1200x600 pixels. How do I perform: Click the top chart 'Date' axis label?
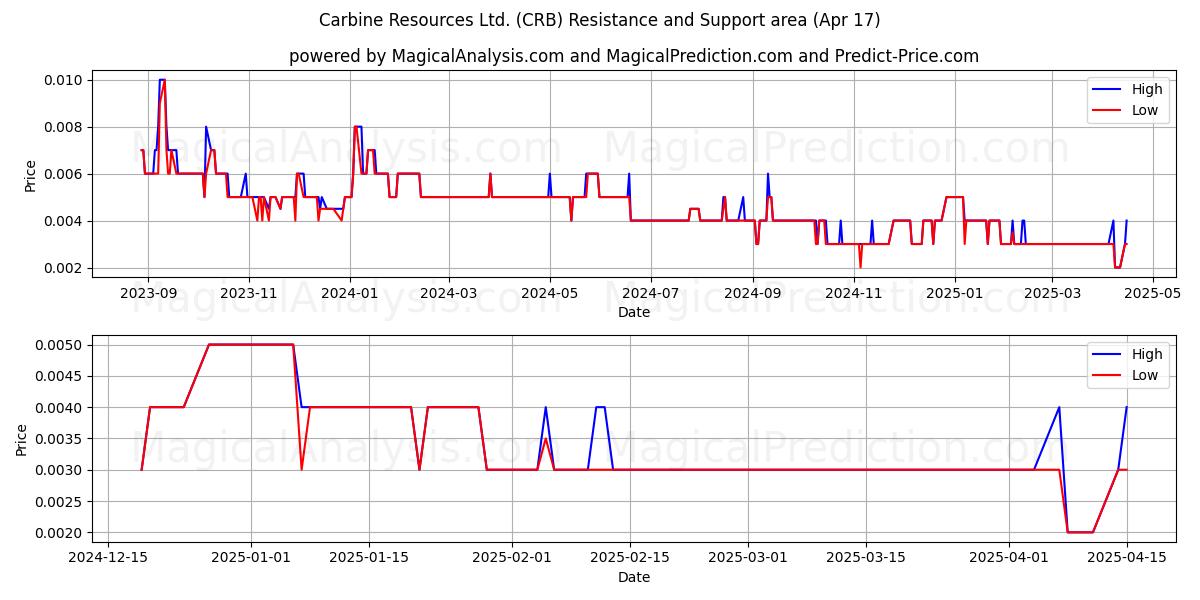click(634, 312)
